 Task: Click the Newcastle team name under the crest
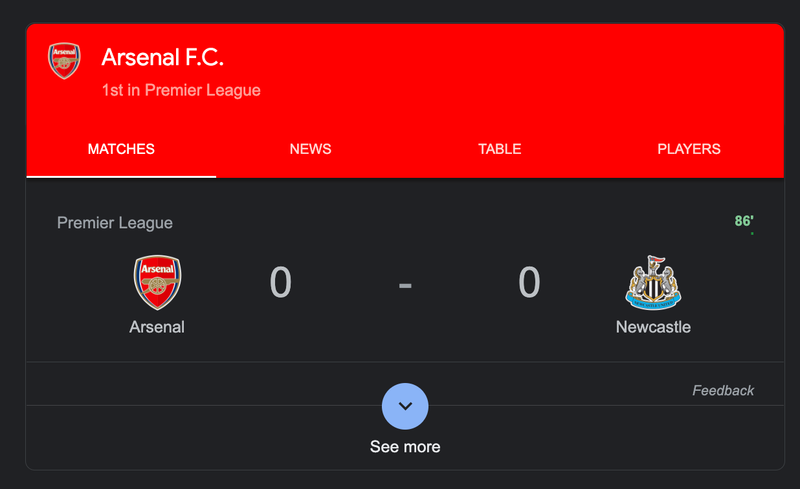tap(653, 327)
